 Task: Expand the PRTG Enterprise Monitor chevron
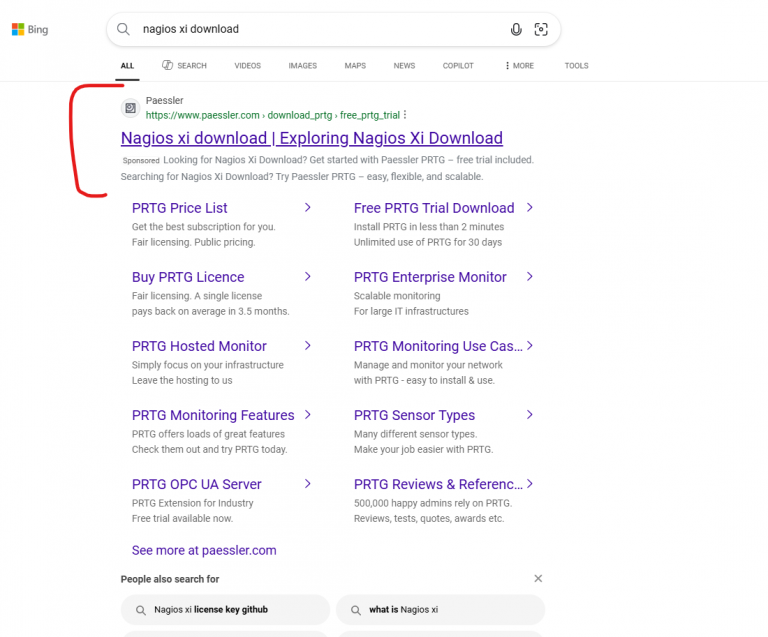click(x=529, y=277)
